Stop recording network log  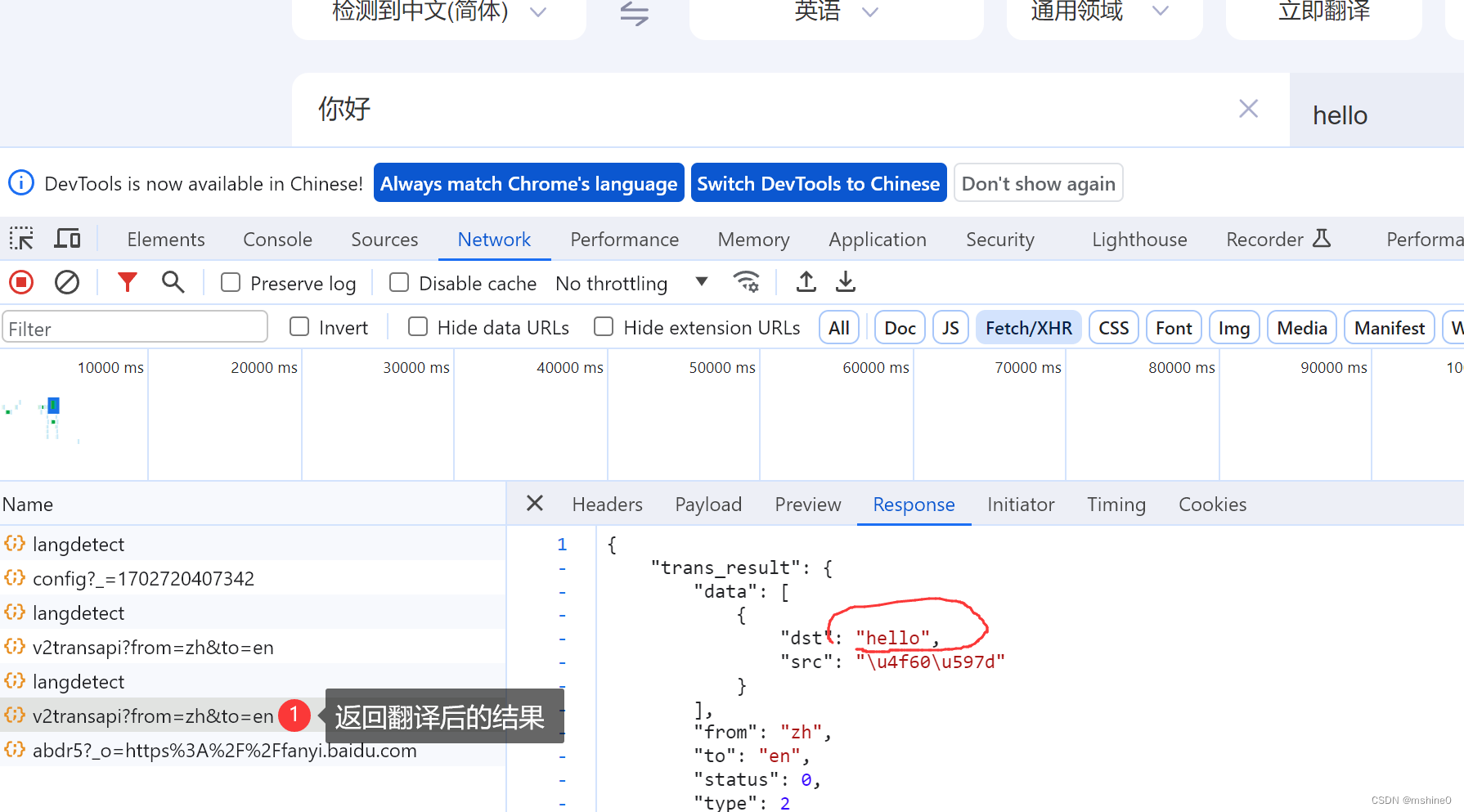[21, 283]
